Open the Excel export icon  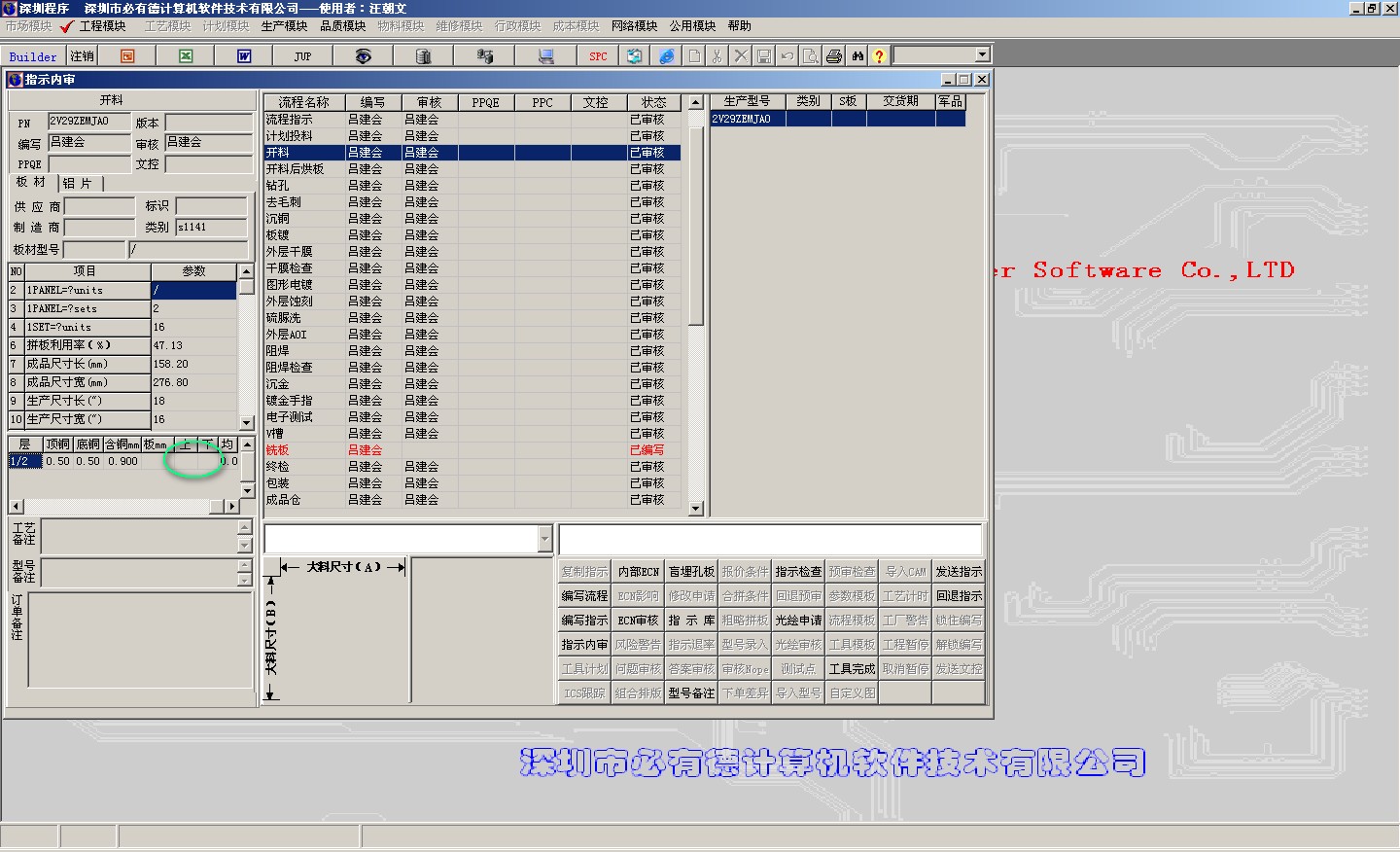point(186,56)
